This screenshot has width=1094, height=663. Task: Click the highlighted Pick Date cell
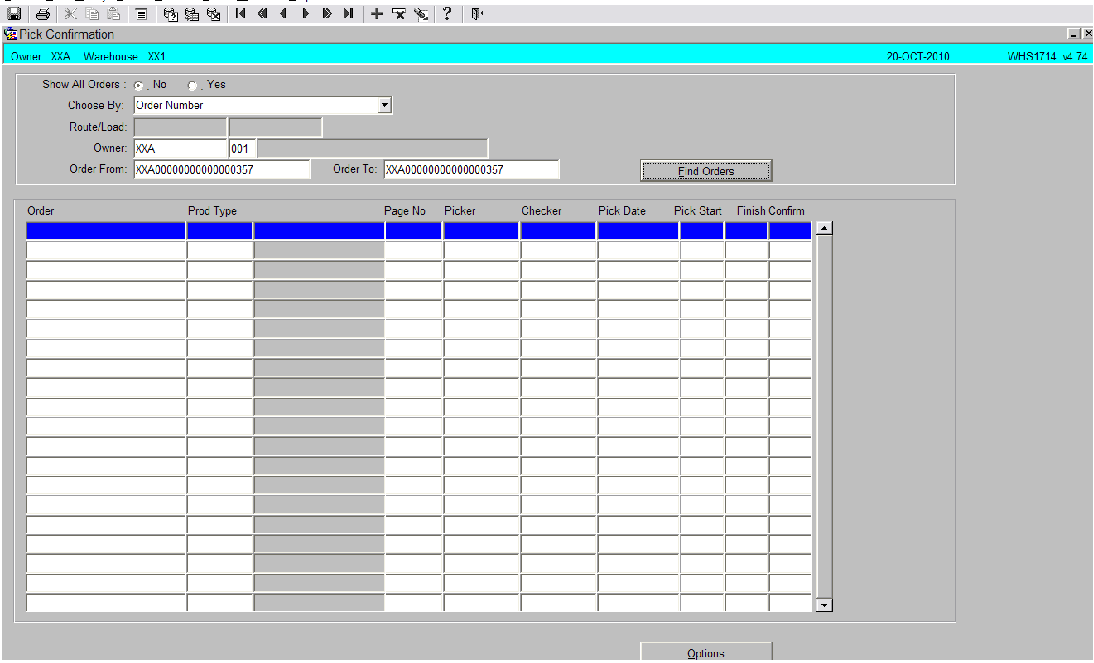point(638,230)
